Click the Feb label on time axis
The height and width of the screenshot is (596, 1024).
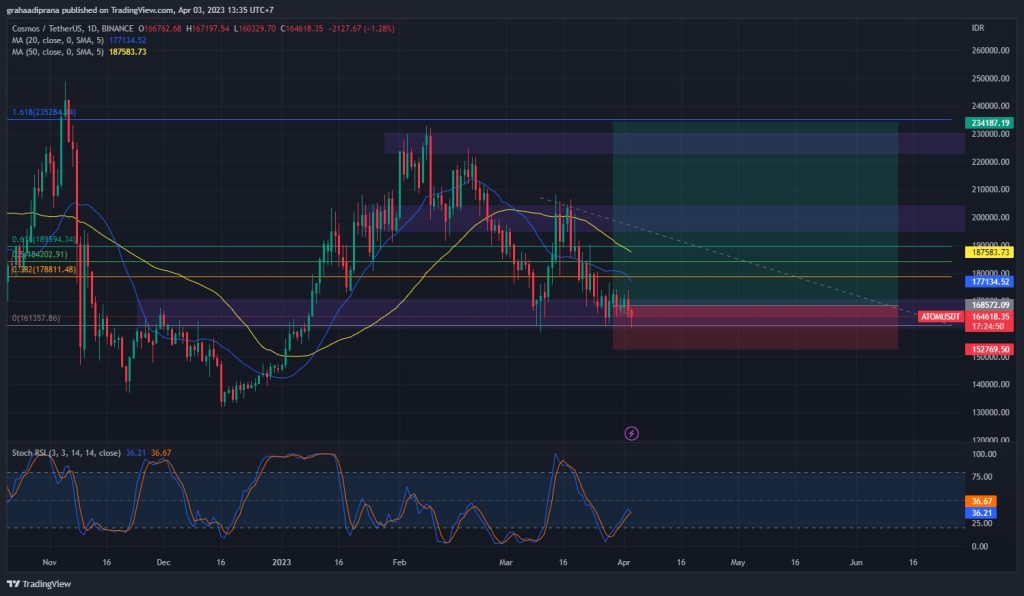pyautogui.click(x=399, y=562)
